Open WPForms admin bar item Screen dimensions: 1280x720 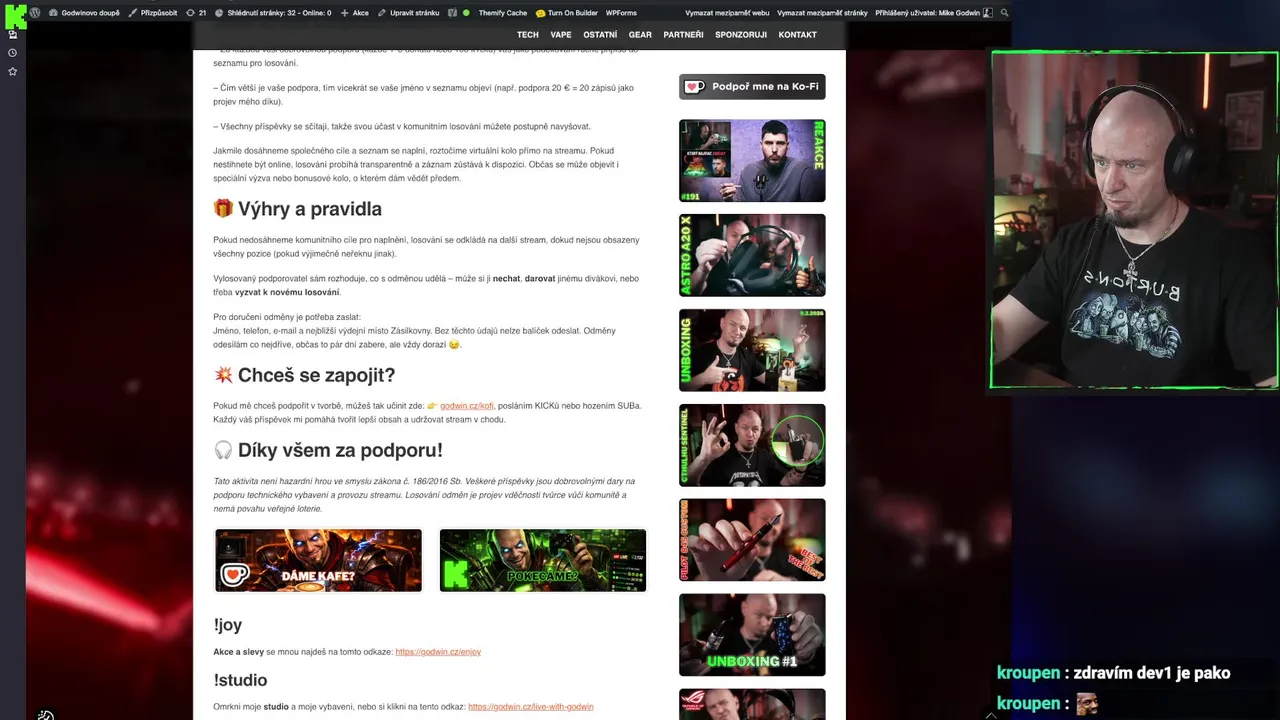[x=621, y=13]
